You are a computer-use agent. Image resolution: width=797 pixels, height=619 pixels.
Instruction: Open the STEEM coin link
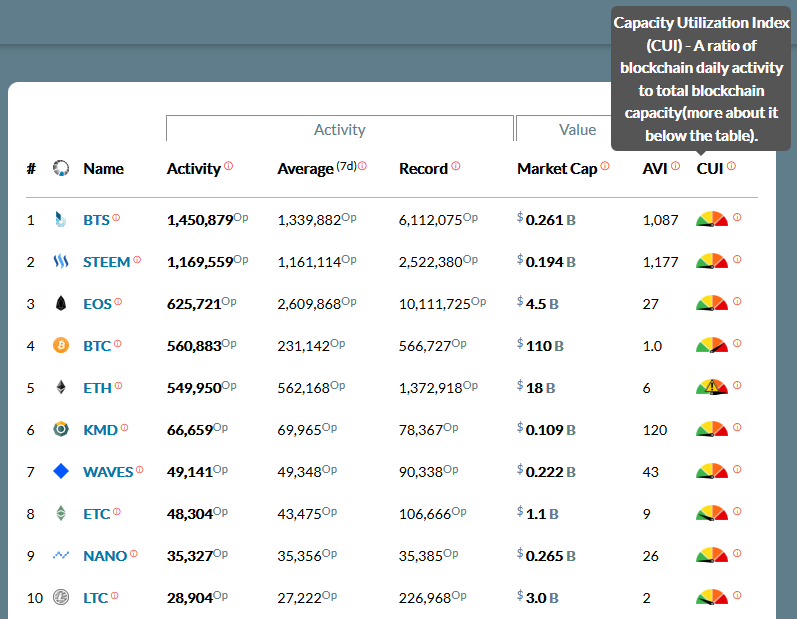tap(107, 262)
